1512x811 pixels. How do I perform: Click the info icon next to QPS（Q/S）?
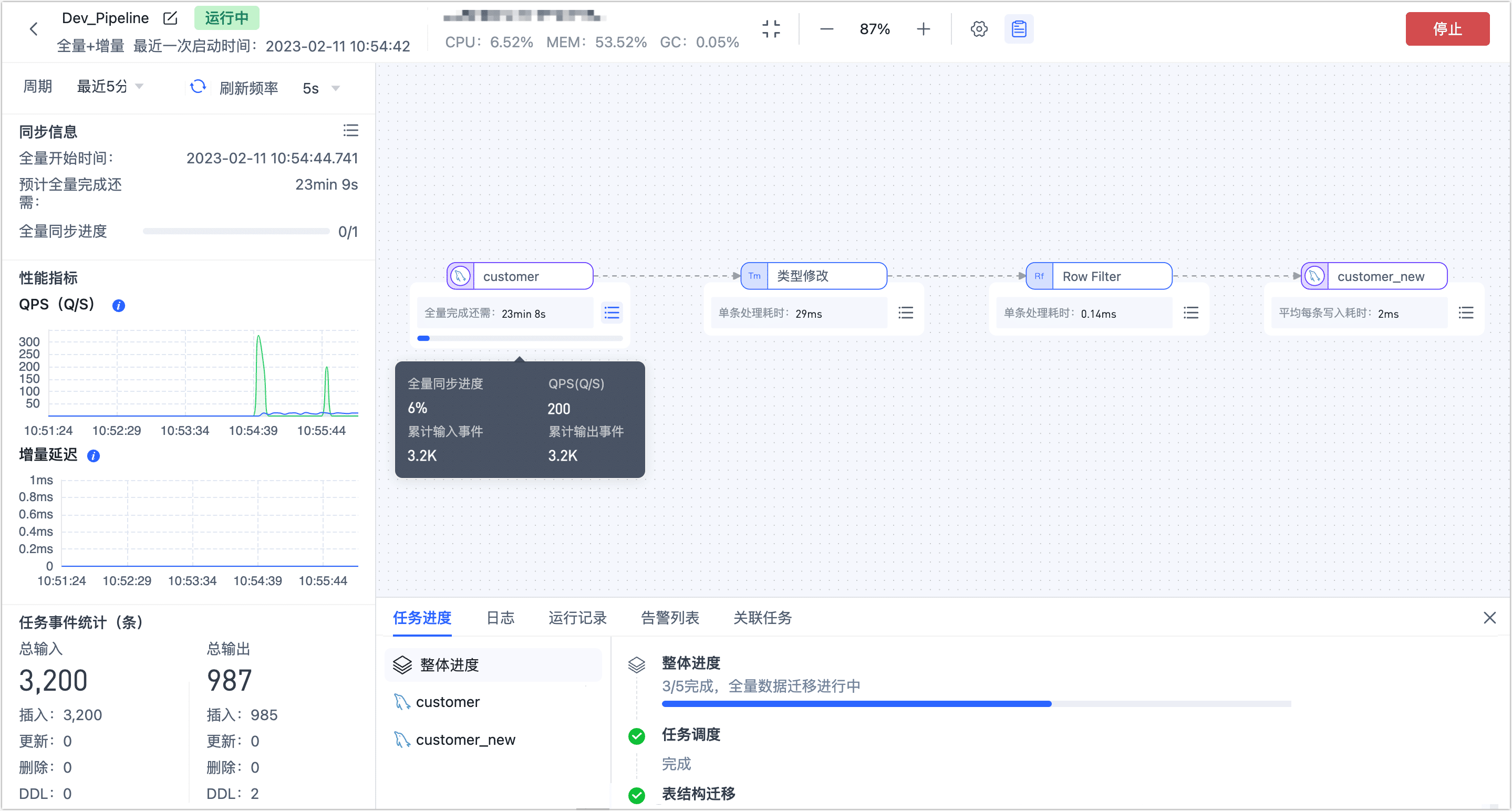coord(119,306)
